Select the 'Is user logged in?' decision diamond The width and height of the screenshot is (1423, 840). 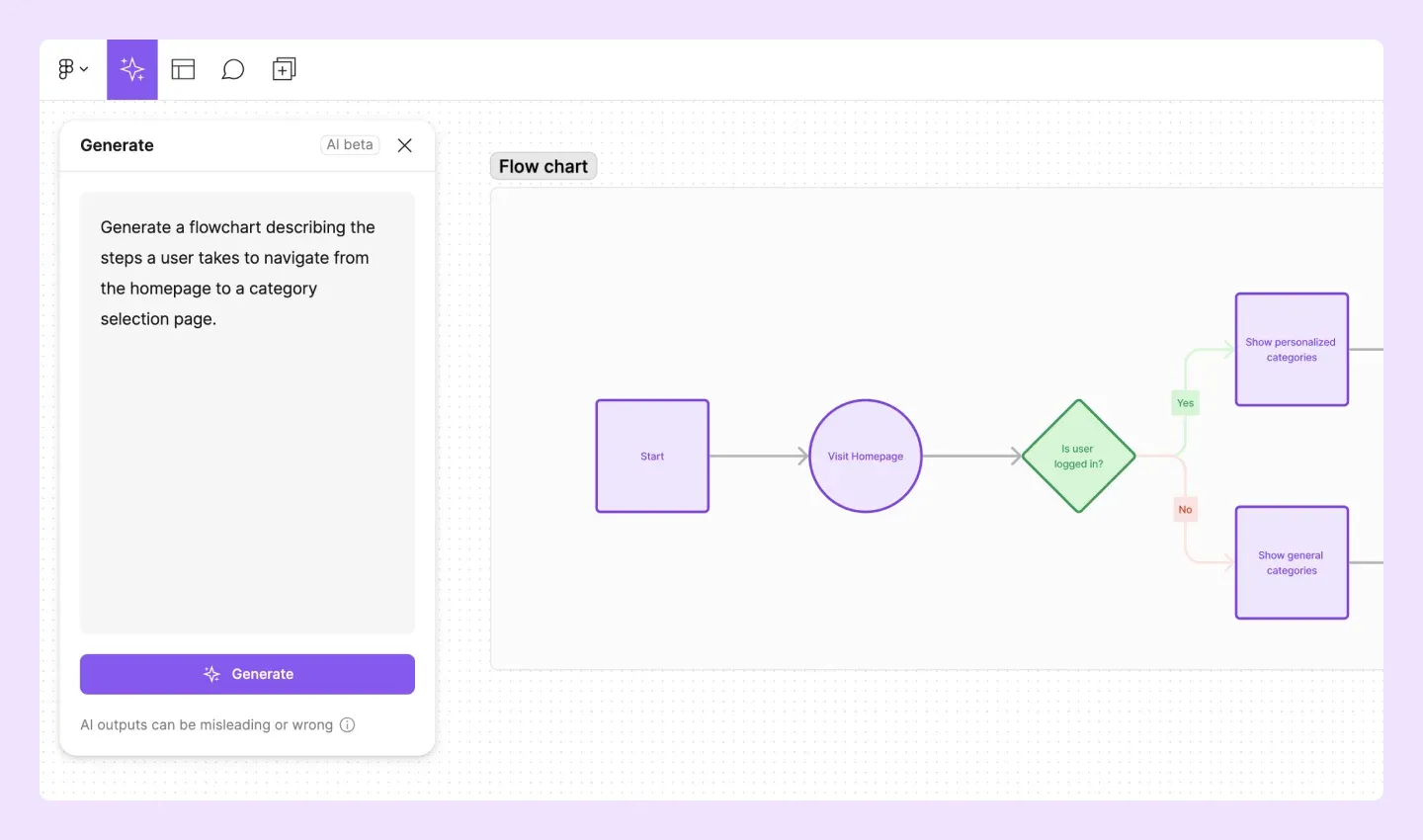tap(1078, 456)
